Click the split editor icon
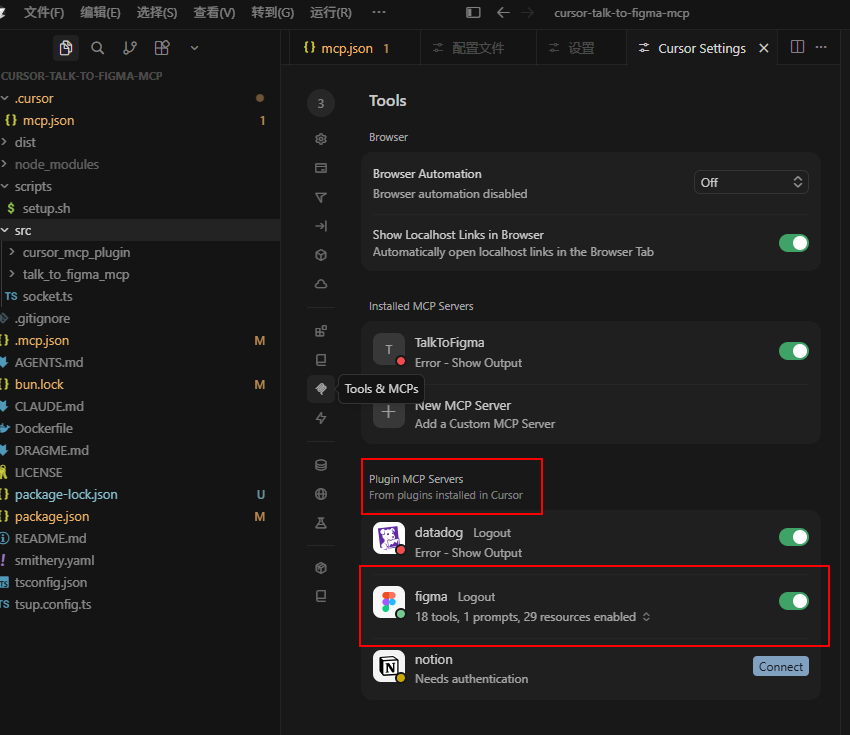 (x=797, y=47)
